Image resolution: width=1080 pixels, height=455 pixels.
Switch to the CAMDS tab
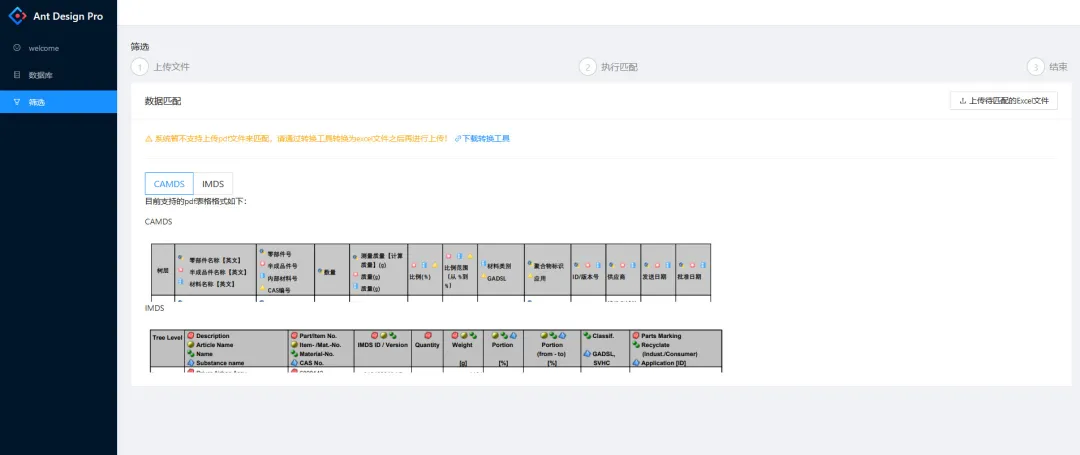coord(169,184)
